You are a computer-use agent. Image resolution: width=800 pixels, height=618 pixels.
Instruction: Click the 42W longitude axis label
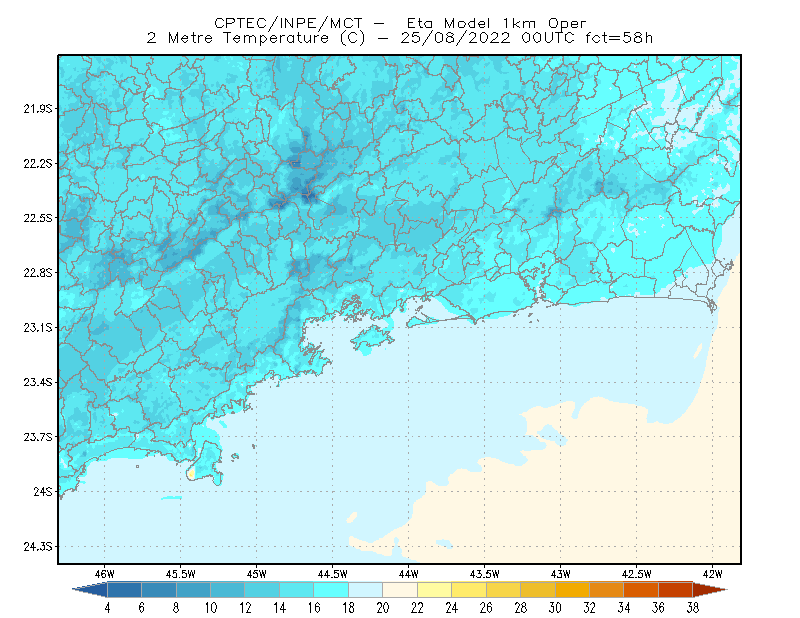(x=712, y=574)
